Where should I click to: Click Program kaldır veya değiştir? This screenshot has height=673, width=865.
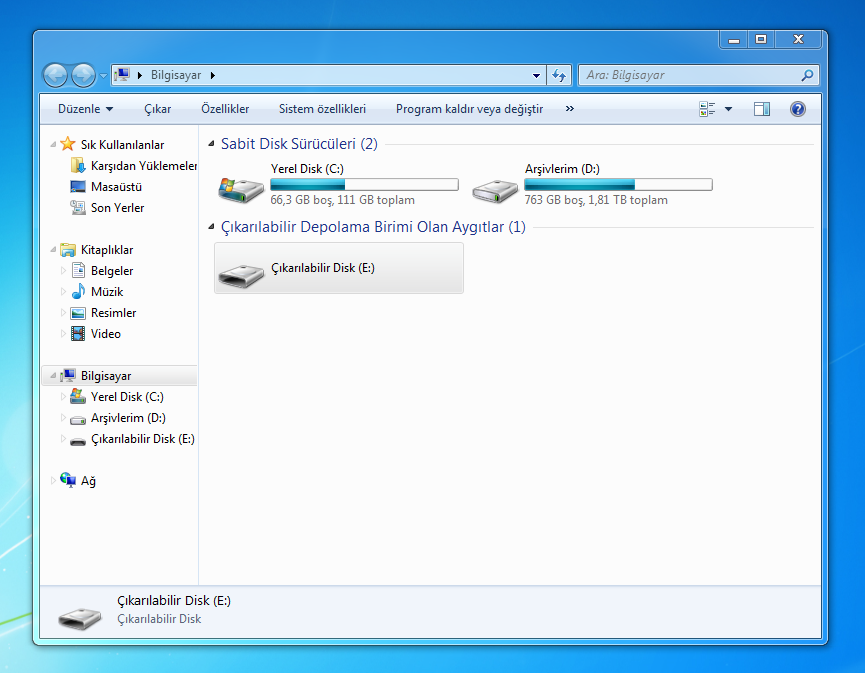click(x=469, y=109)
